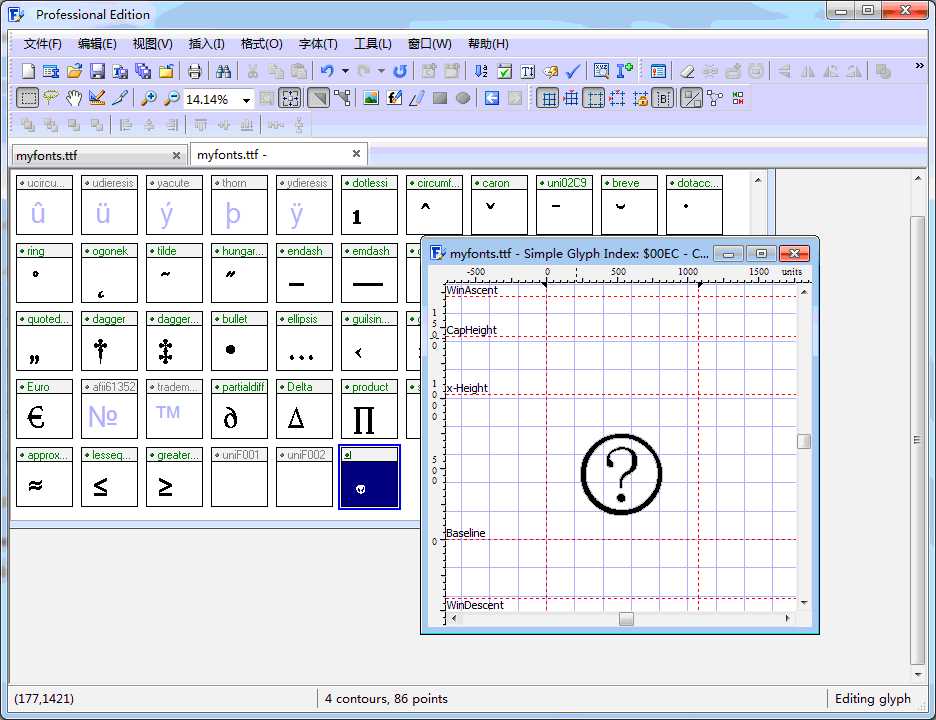Image resolution: width=936 pixels, height=720 pixels.
Task: Click the insert character icon with green plus
Action: pos(625,72)
